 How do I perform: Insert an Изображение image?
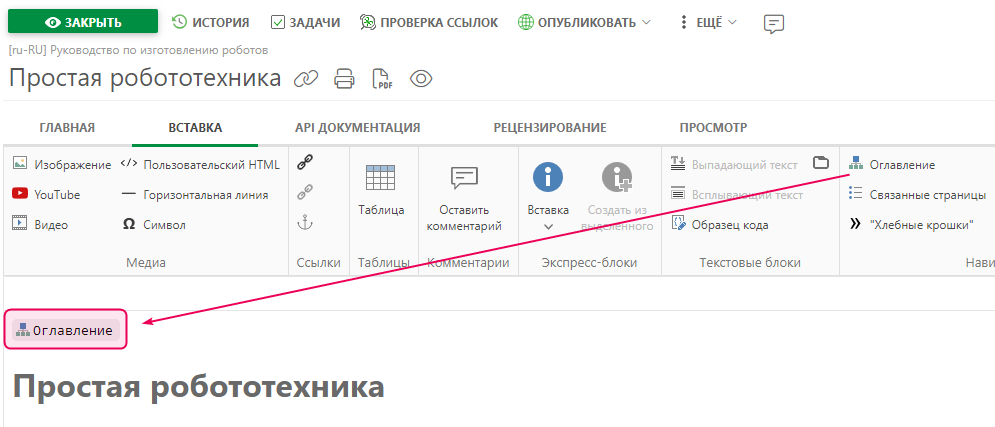pos(62,164)
